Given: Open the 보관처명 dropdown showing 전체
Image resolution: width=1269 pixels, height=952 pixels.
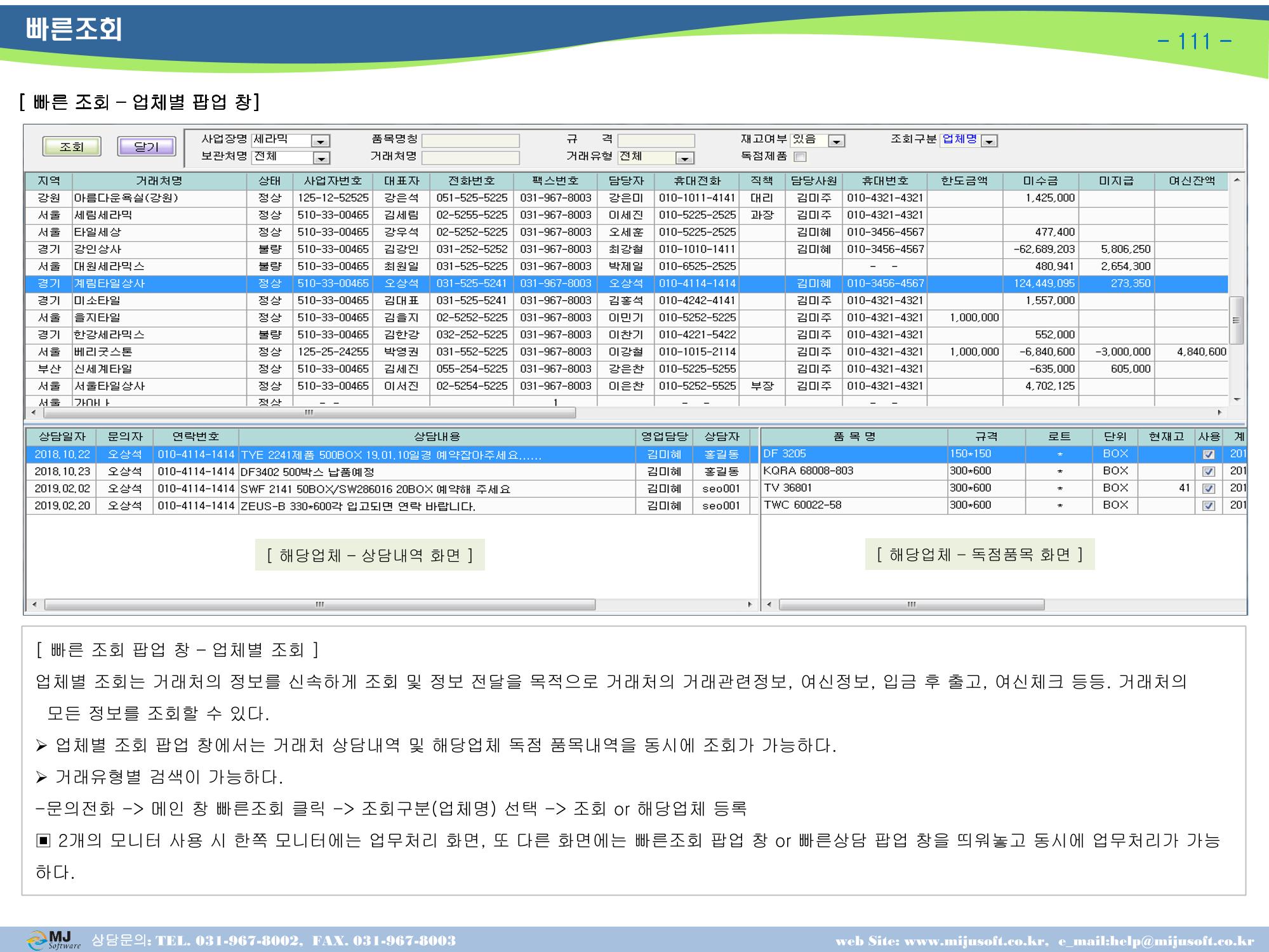Looking at the screenshot, I should (x=322, y=157).
